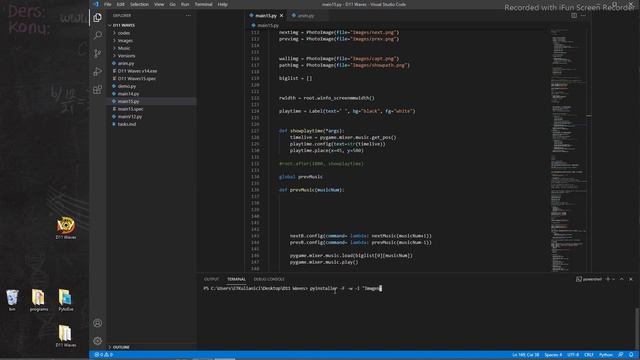Viewport: 640px width, 360px height.
Task: Open the File menu
Action: pyautogui.click(x=108, y=4)
